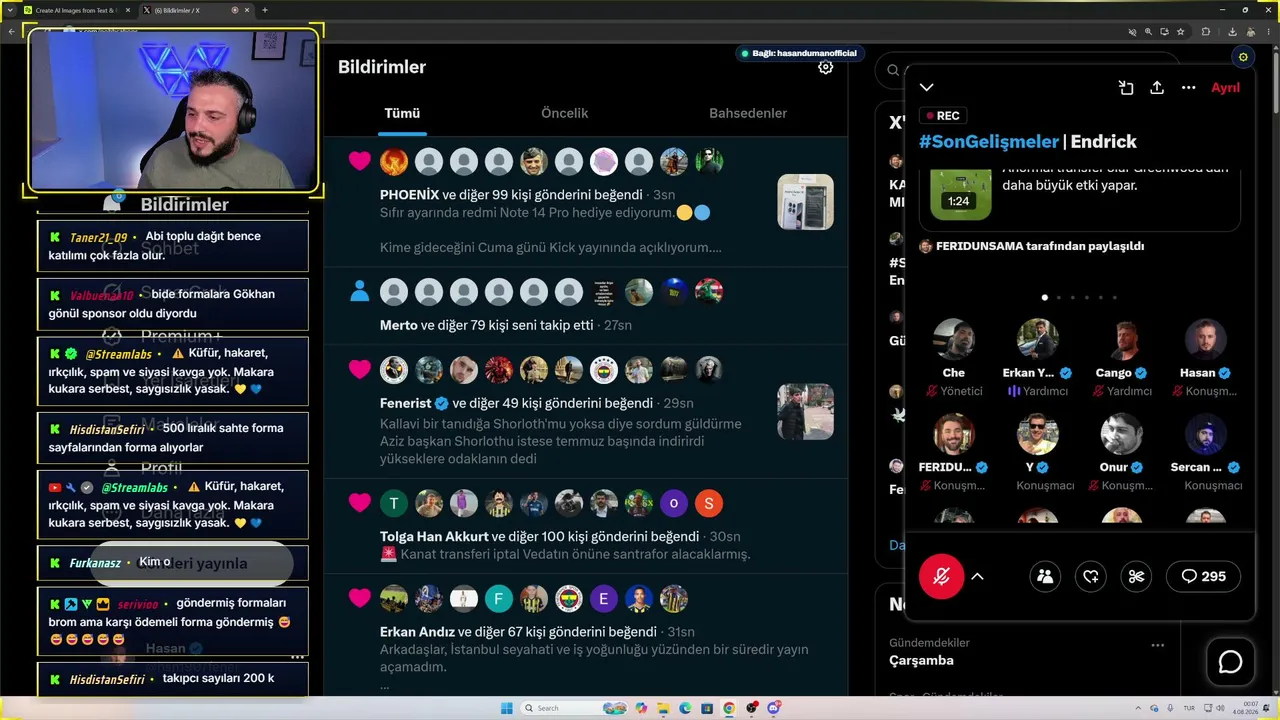Screen dimensions: 1280x720
Task: View FERIDU's speaker avatar
Action: pyautogui.click(x=953, y=434)
